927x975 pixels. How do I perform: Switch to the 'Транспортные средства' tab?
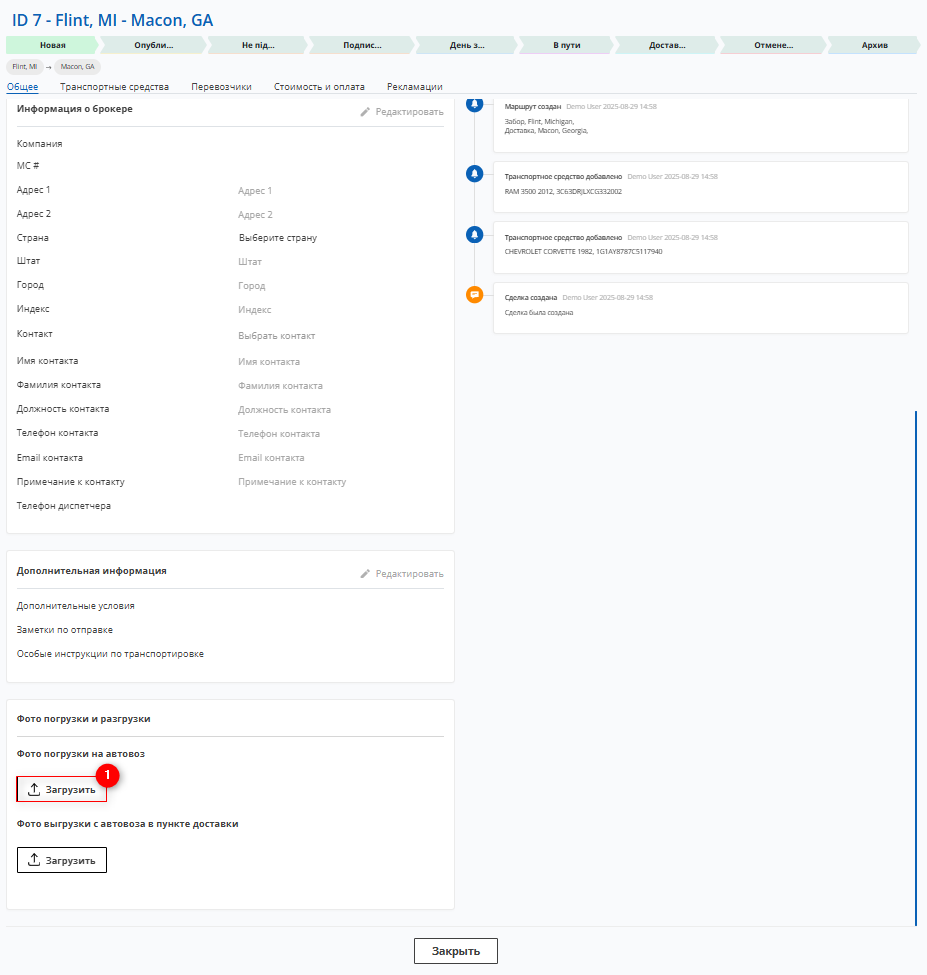pyautogui.click(x=115, y=87)
